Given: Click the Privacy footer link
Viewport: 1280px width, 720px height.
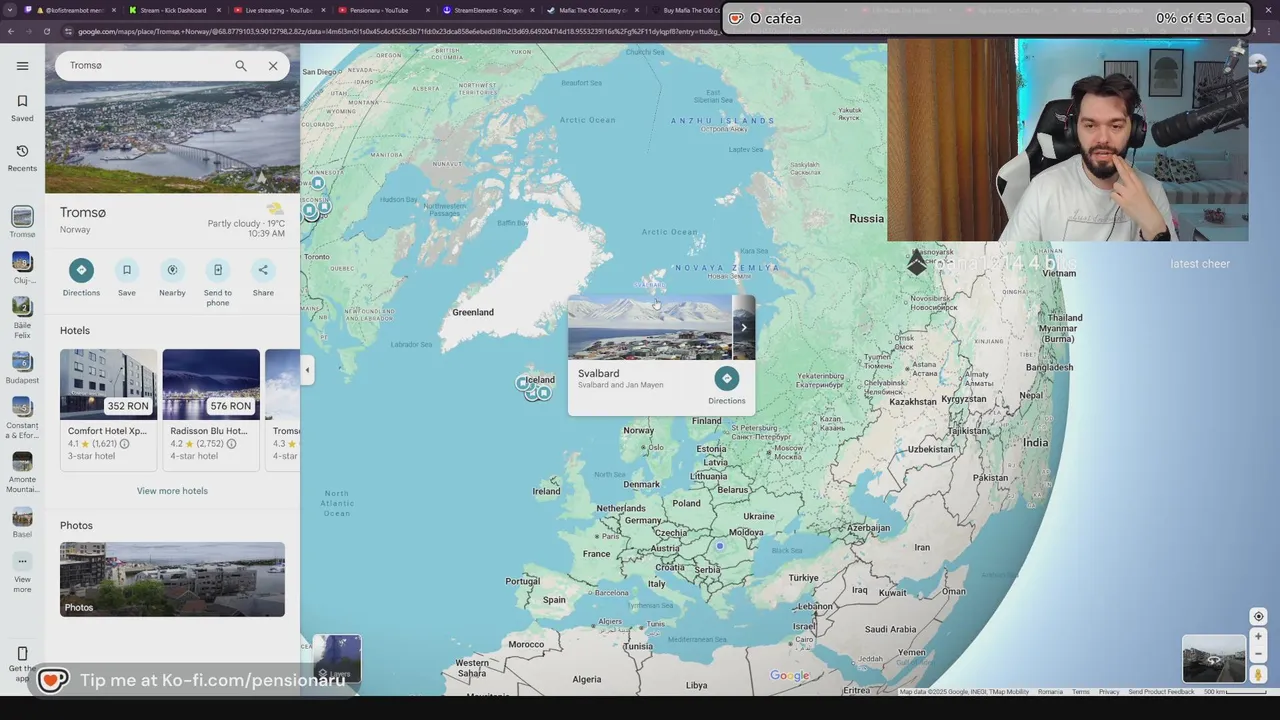Looking at the screenshot, I should (x=1109, y=692).
